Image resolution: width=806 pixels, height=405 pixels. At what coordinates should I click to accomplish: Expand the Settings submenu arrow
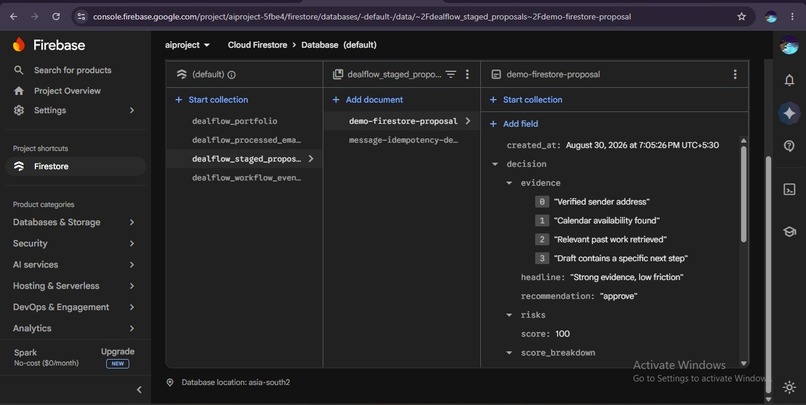(132, 110)
